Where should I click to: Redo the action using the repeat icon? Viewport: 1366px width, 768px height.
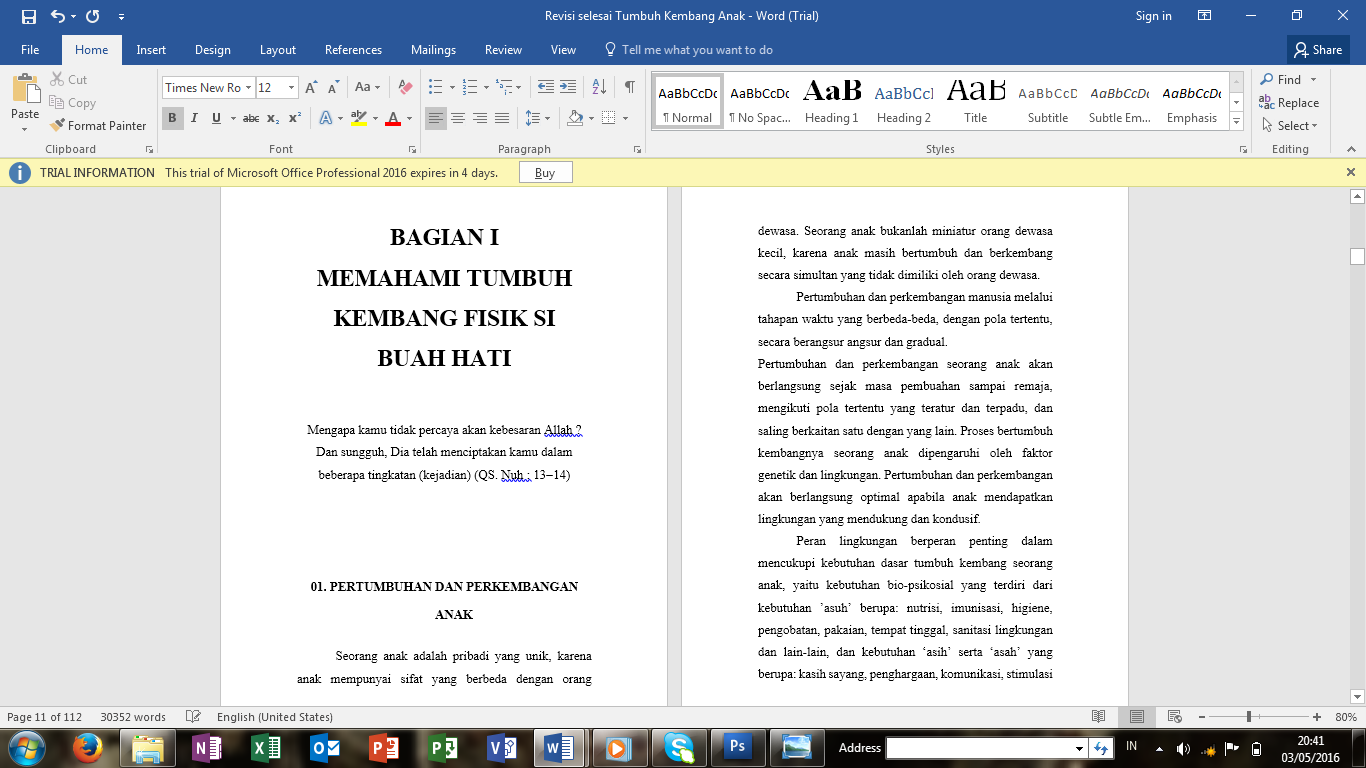point(92,16)
